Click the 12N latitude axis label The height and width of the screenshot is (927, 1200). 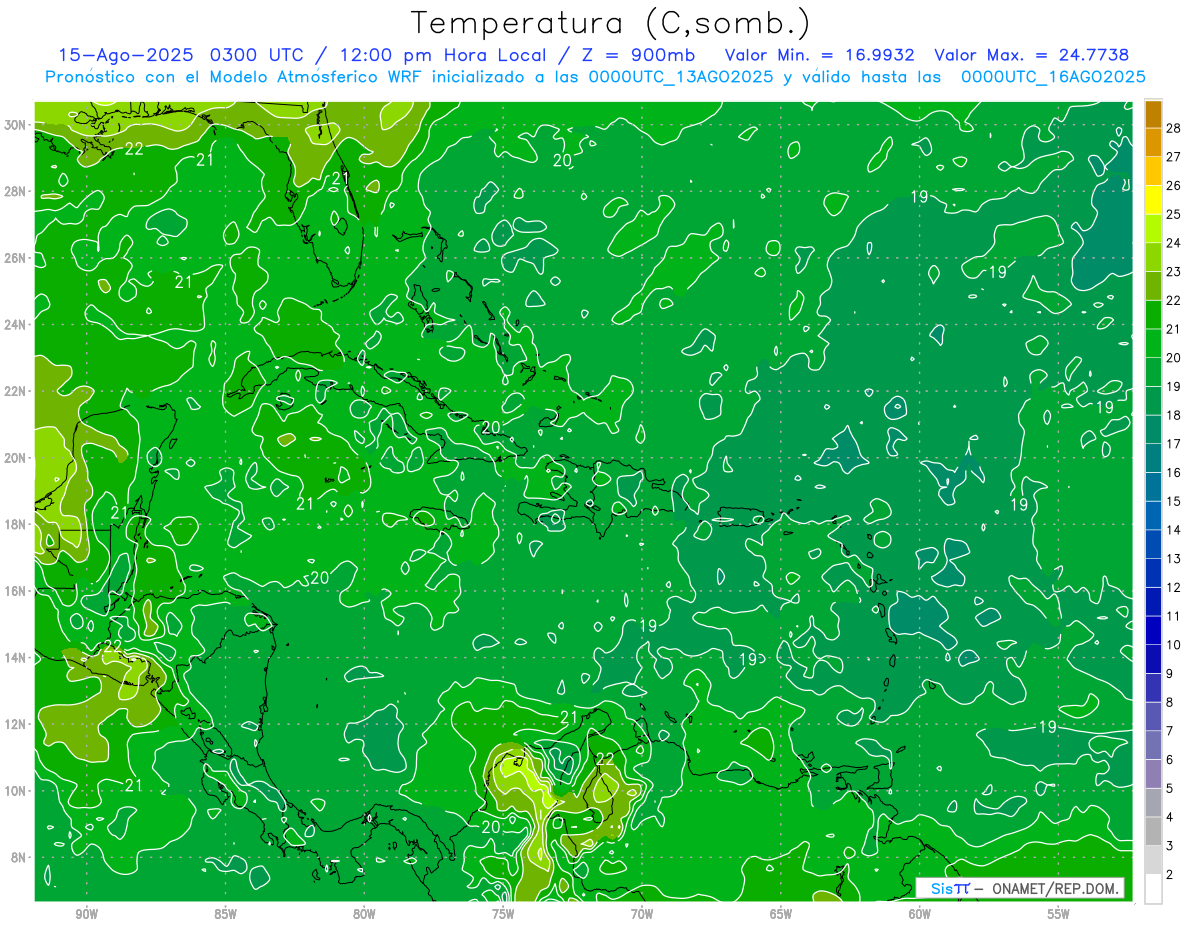pyautogui.click(x=17, y=724)
